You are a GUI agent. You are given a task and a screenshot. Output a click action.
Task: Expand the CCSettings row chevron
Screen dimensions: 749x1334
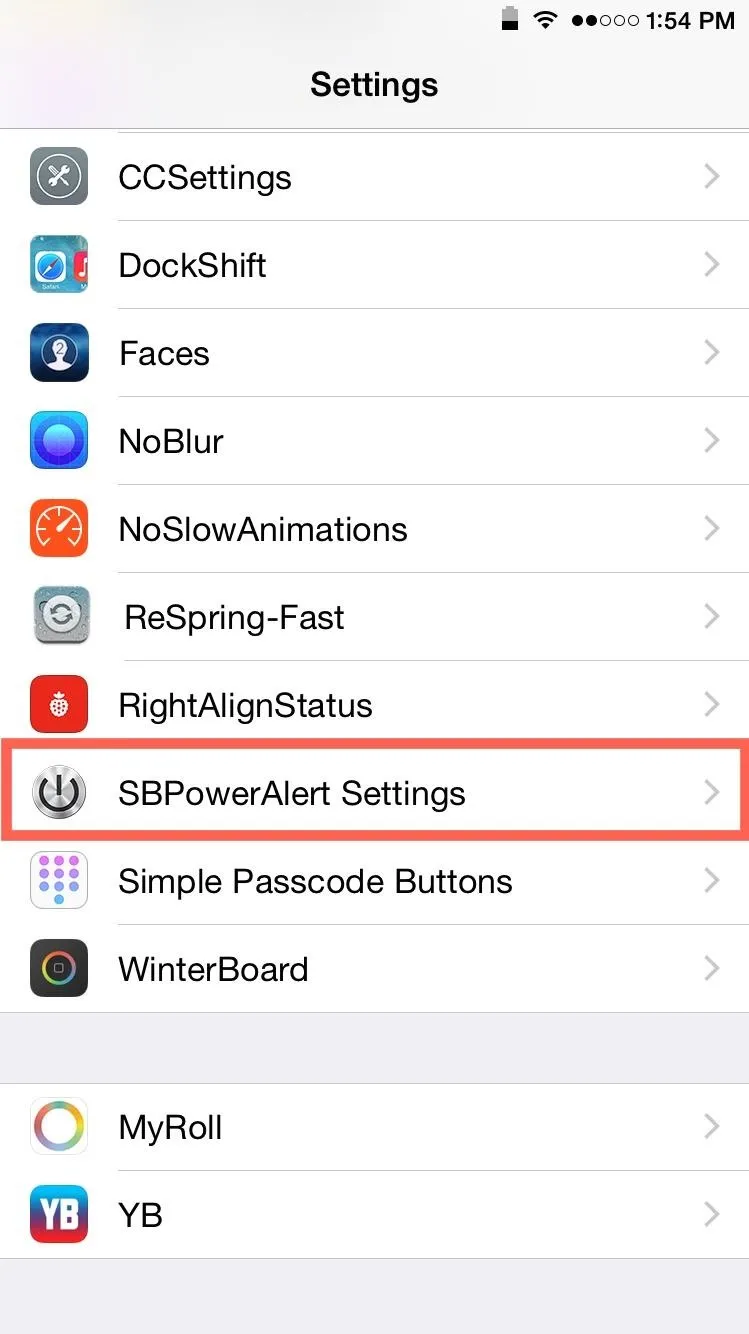pos(712,177)
